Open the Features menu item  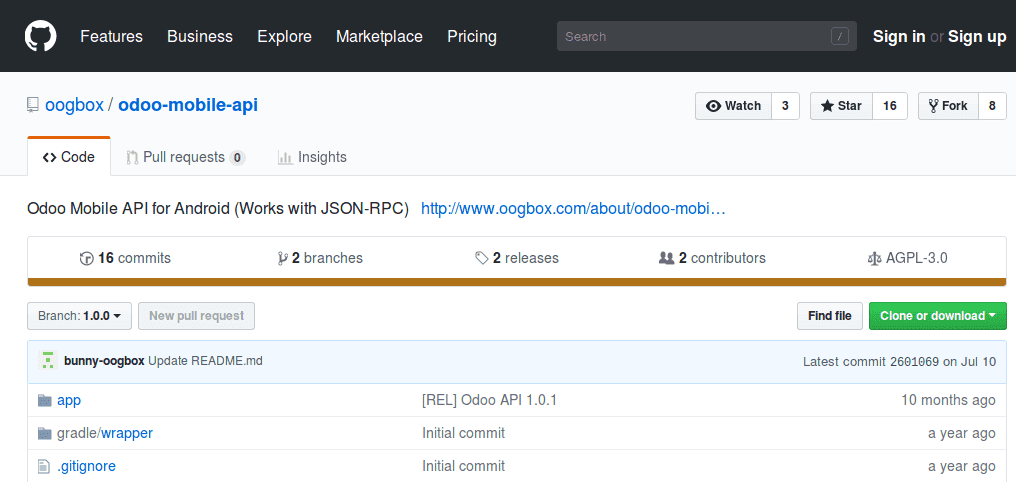pyautogui.click(x=111, y=36)
